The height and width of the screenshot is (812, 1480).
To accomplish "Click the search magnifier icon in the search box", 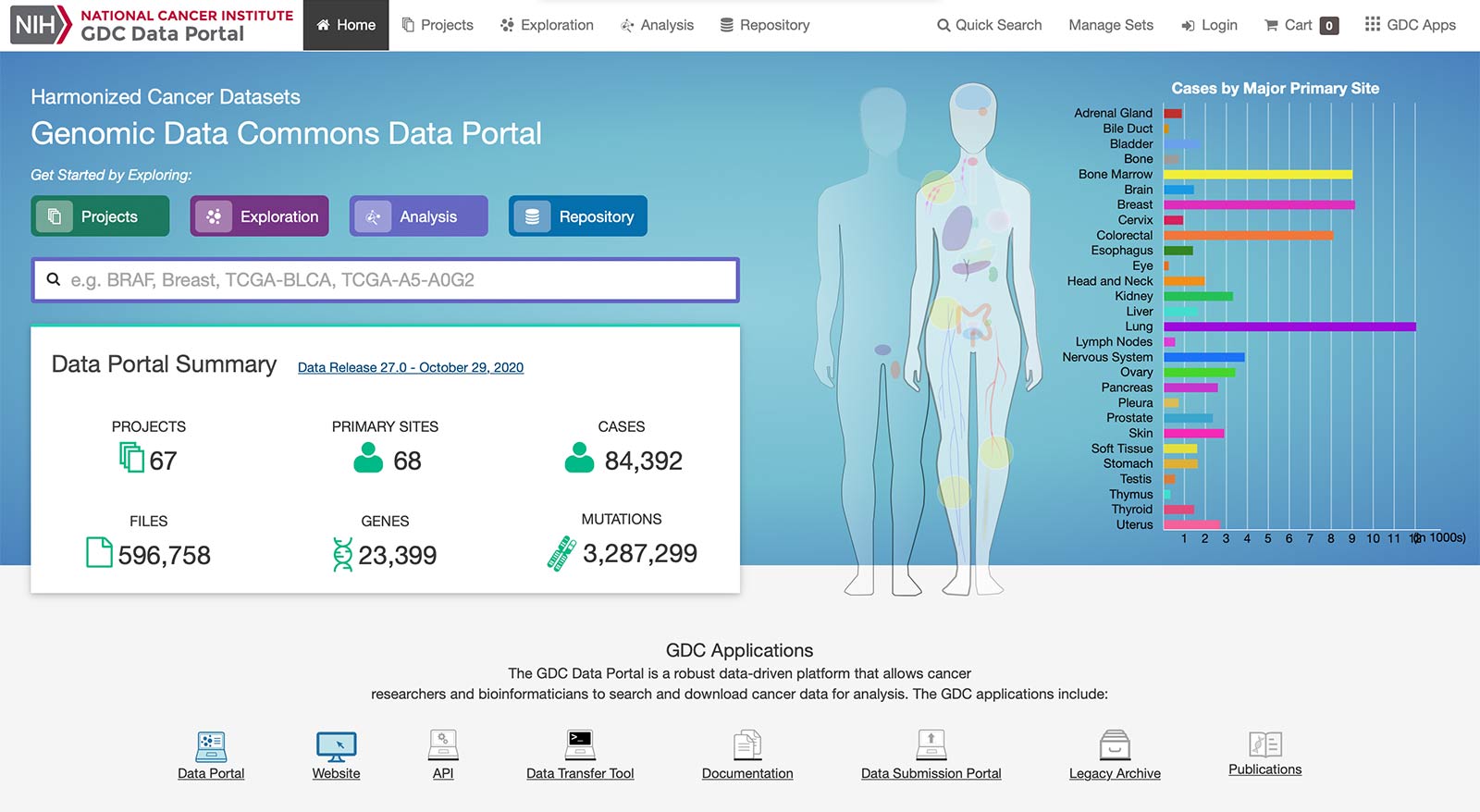I will (x=54, y=279).
